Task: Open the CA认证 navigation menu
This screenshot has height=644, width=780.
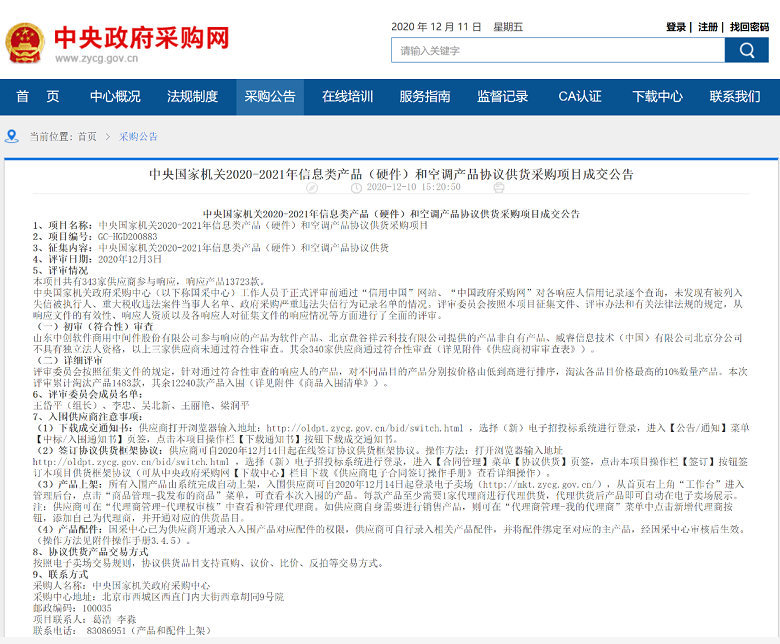Action: tap(580, 97)
